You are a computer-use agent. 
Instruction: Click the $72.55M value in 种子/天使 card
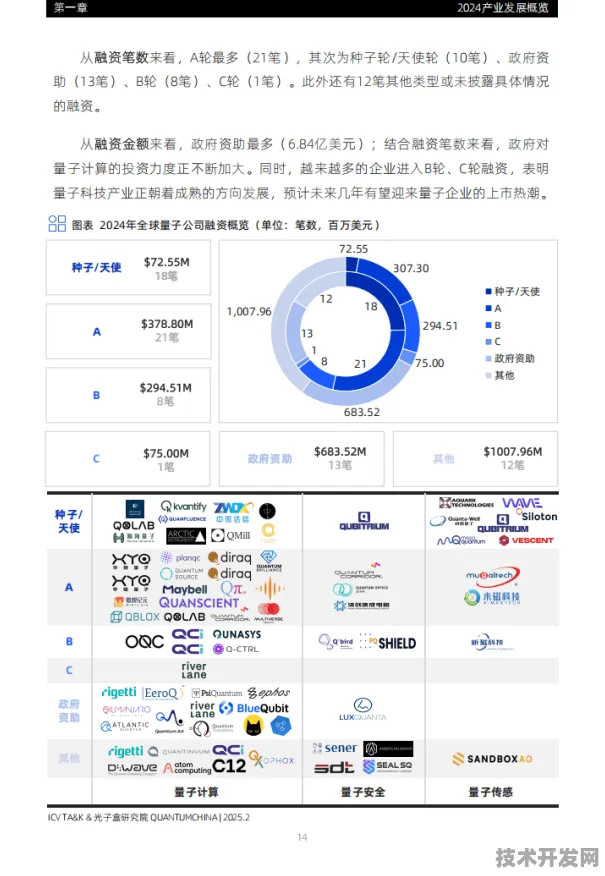pos(166,261)
